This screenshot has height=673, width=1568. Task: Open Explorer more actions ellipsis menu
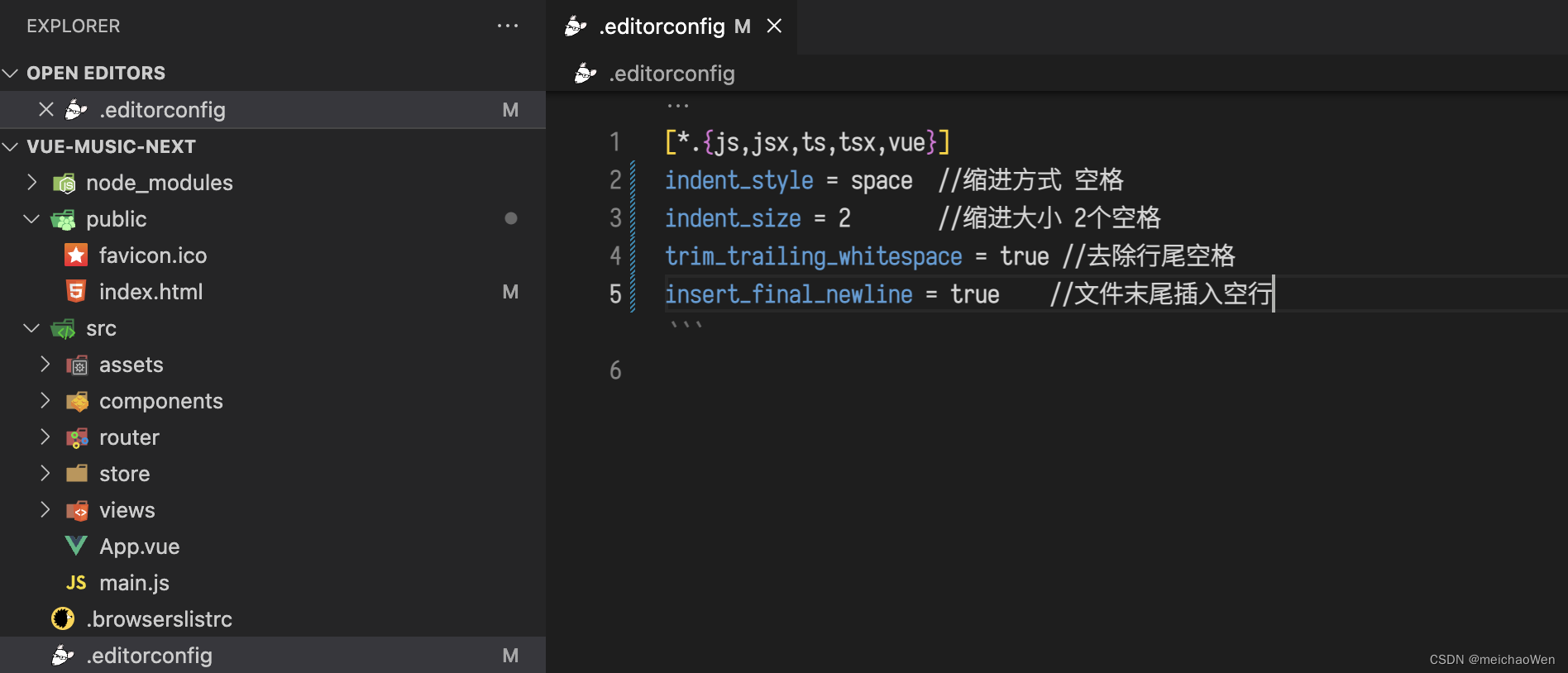click(508, 26)
